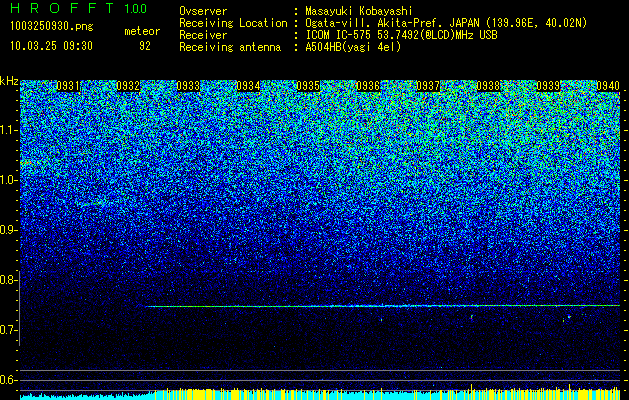
Task: Click the ICOM IC-575 53.7492 MHz text
Action: (401, 35)
